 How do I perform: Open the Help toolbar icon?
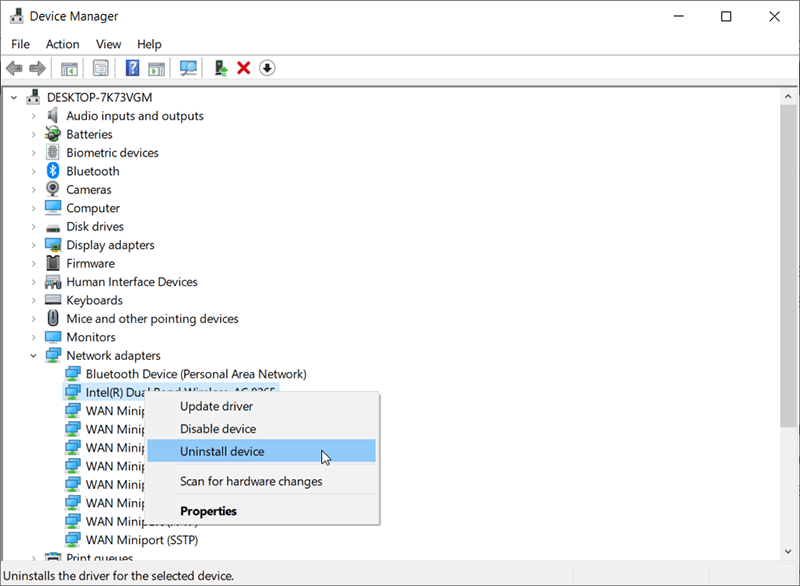pyautogui.click(x=131, y=68)
